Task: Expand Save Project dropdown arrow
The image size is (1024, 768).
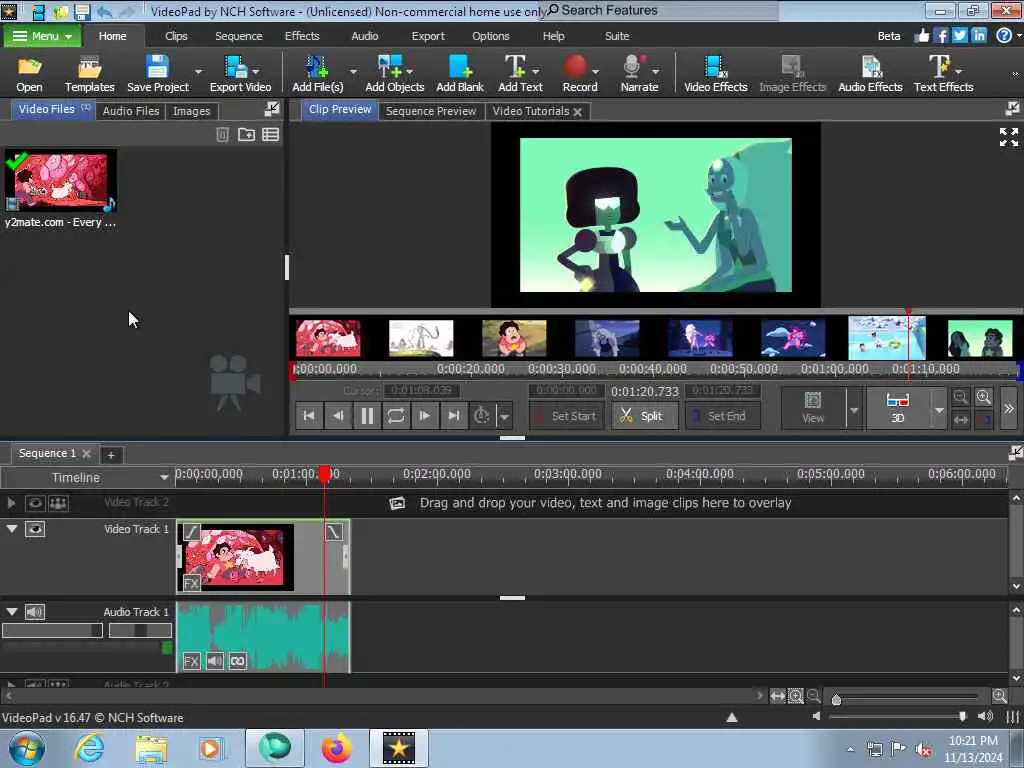Action: (x=198, y=71)
